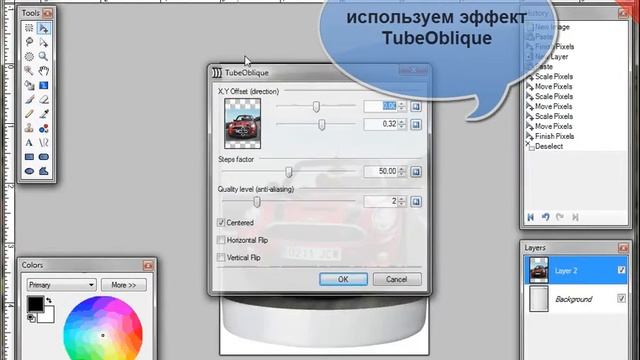Reset colors to black and white icon
Viewport: 640px width, 360px height.
(31, 318)
